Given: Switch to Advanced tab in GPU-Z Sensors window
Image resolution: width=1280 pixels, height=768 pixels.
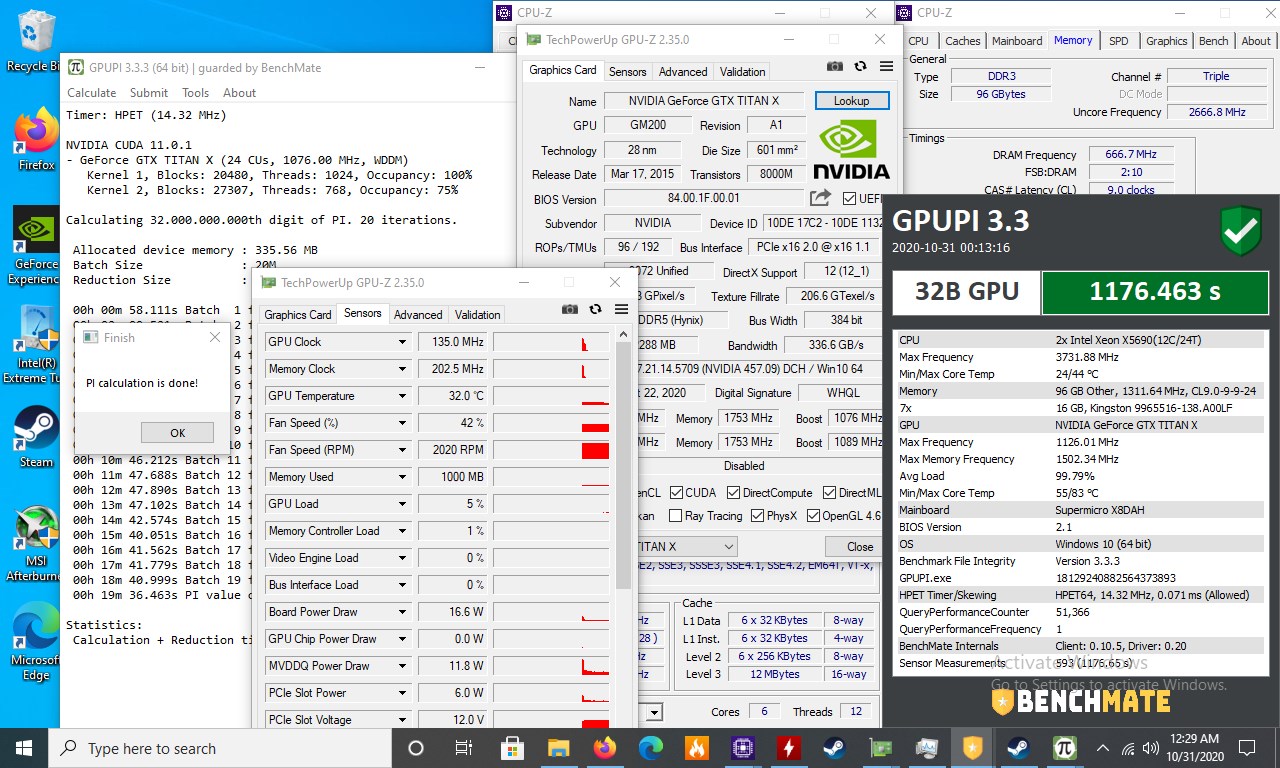Looking at the screenshot, I should pos(418,314).
